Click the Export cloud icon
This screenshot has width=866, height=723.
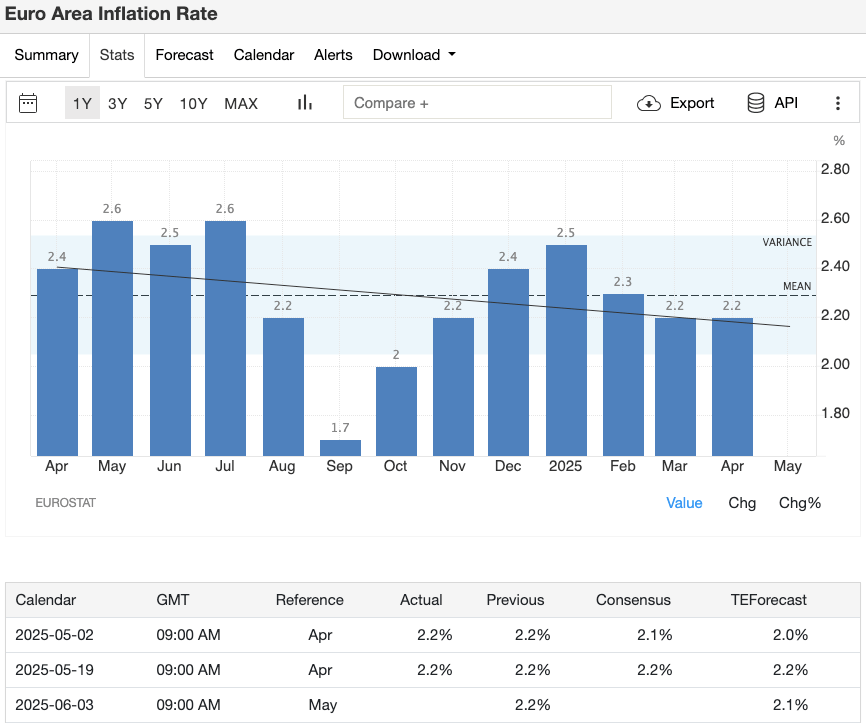point(649,102)
